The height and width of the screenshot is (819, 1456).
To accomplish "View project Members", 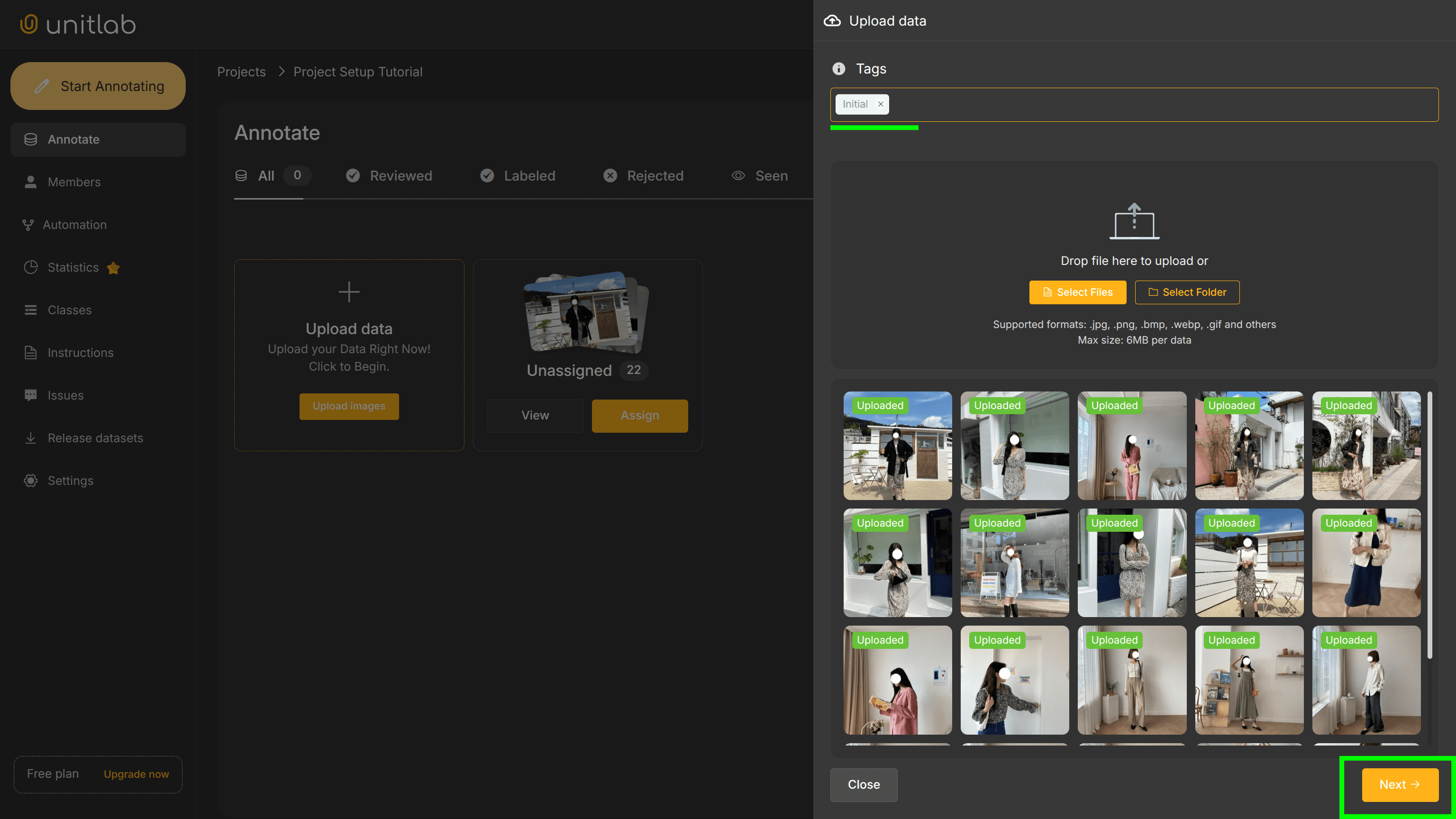I will pos(74,182).
